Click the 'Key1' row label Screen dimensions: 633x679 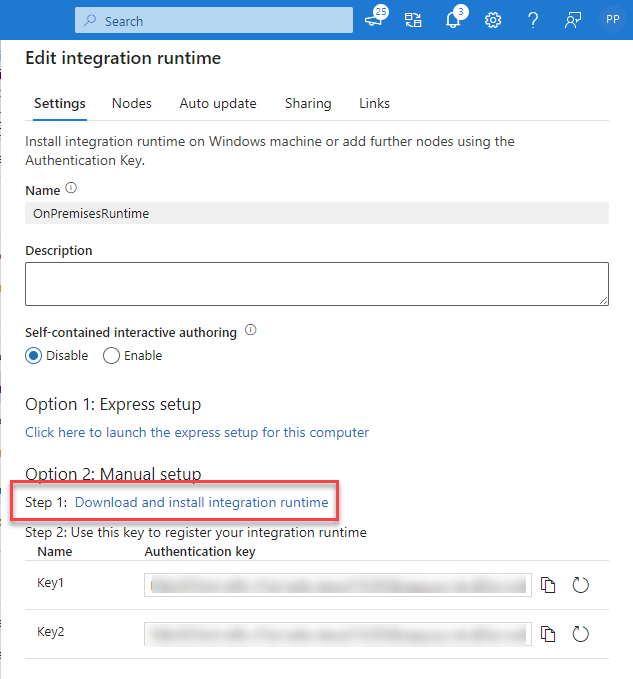point(50,583)
